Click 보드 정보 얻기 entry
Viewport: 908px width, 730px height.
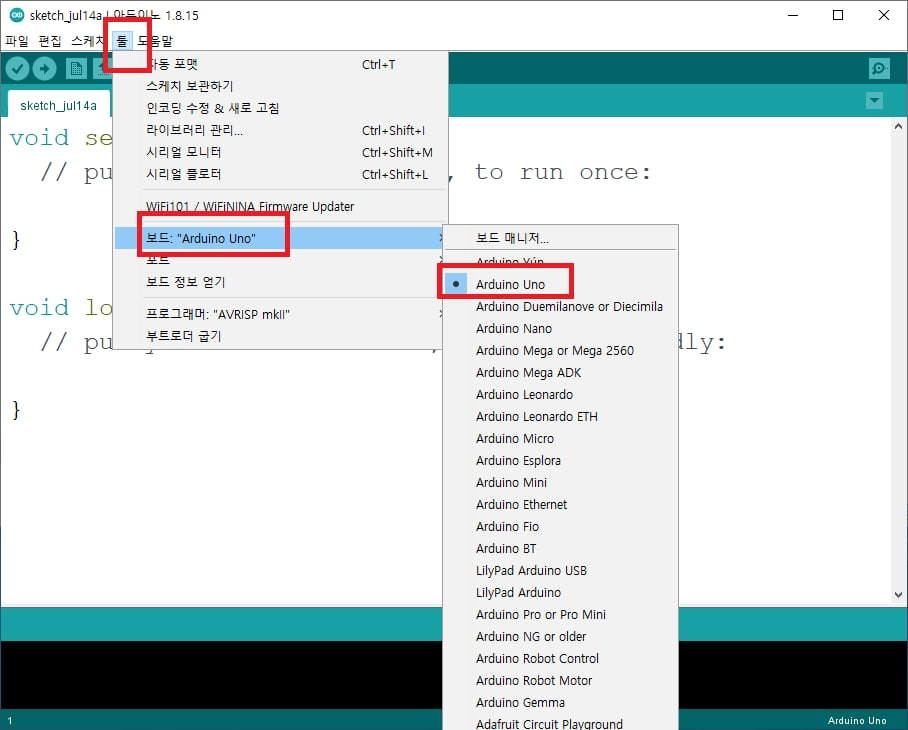(280, 282)
